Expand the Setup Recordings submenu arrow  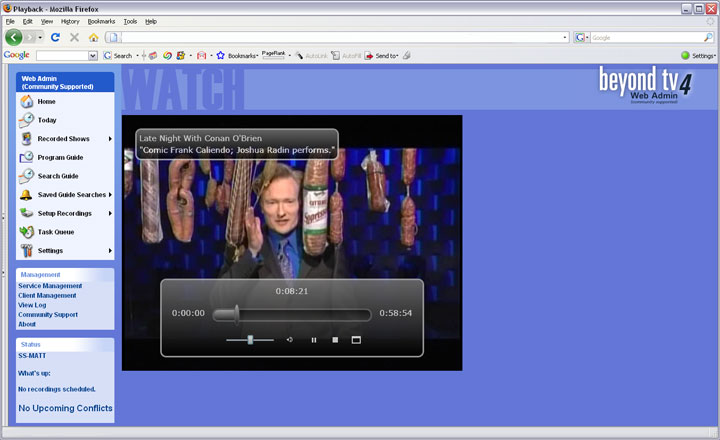click(x=110, y=214)
